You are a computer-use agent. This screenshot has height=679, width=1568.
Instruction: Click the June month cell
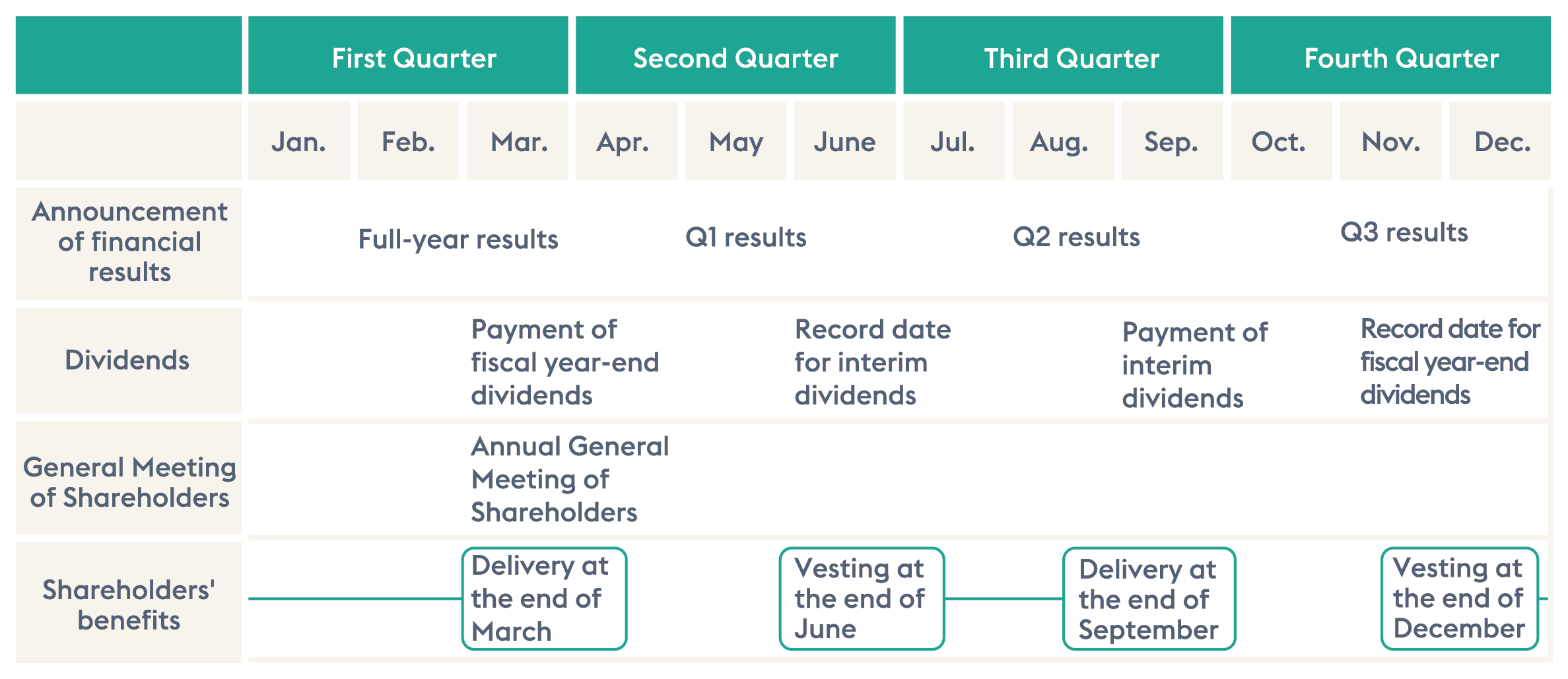pos(845,141)
